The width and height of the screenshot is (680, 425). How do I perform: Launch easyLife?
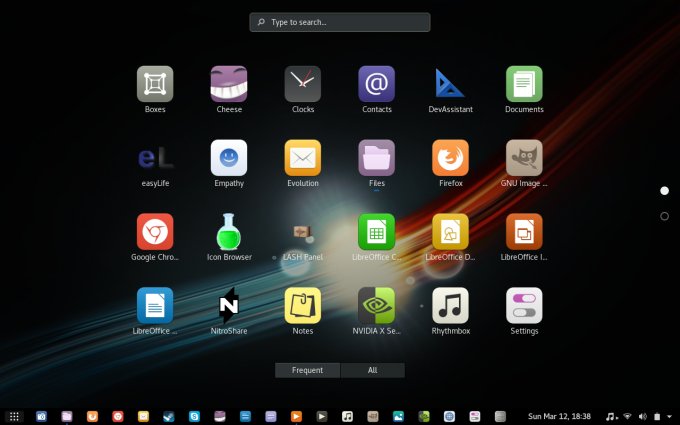[x=155, y=158]
